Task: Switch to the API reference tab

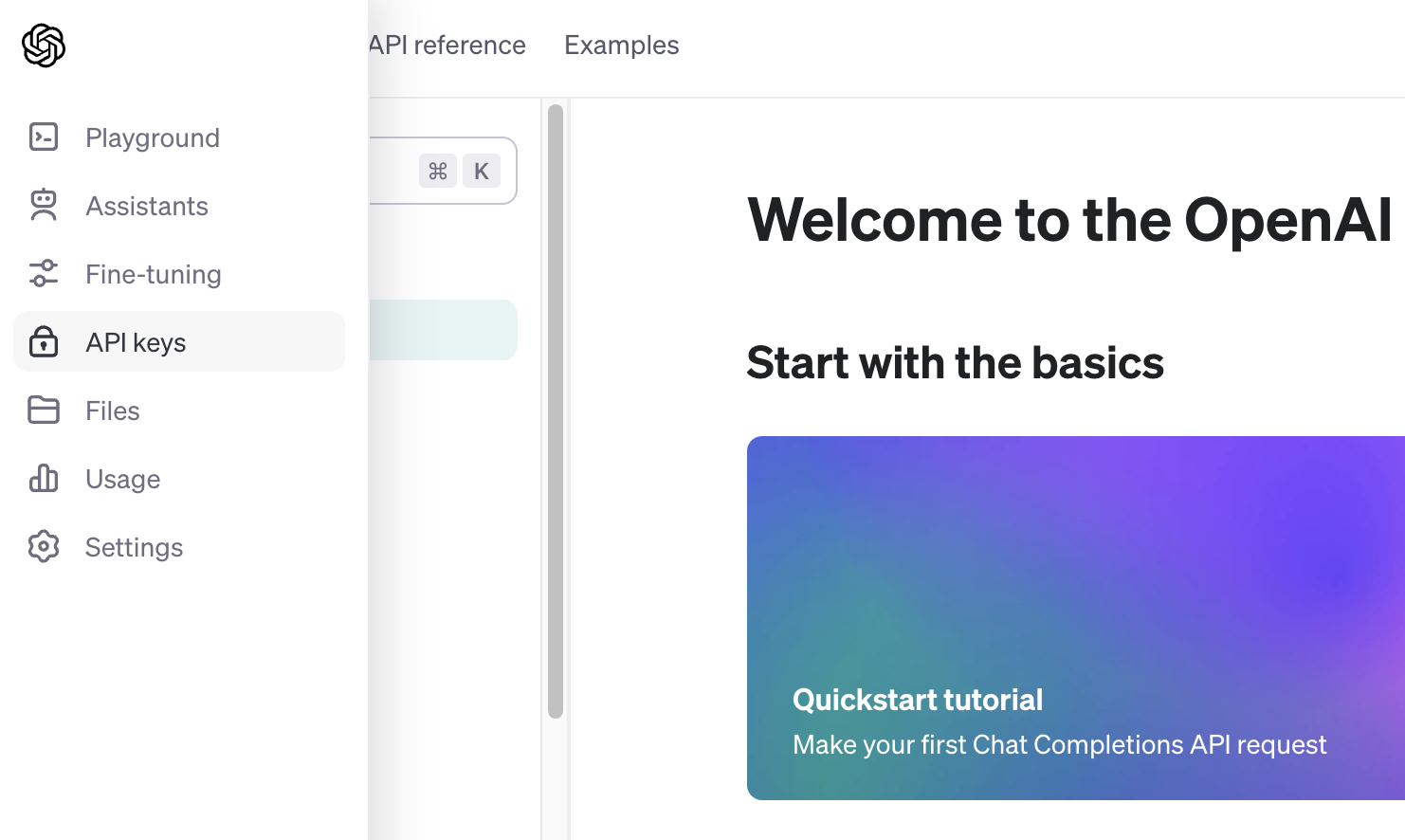Action: coord(447,46)
